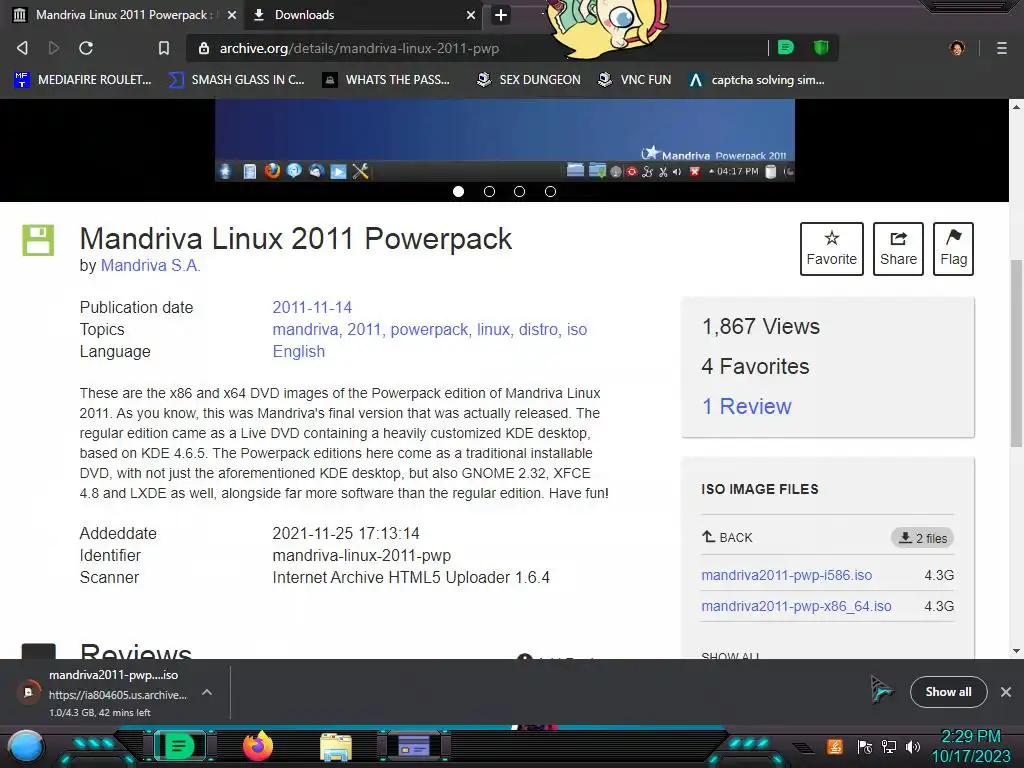
Task: Favorite this item with the star button
Action: pyautogui.click(x=831, y=249)
